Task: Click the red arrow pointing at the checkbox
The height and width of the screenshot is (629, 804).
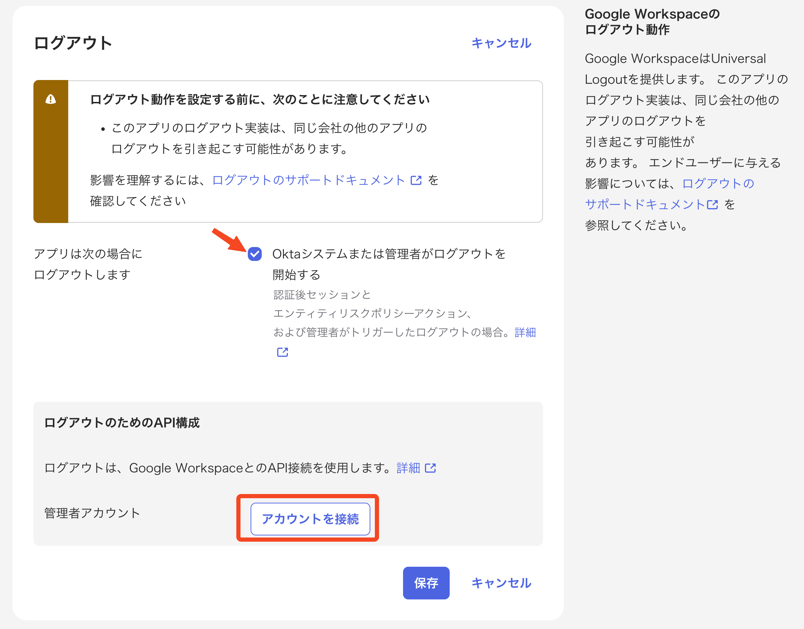Action: (x=227, y=240)
